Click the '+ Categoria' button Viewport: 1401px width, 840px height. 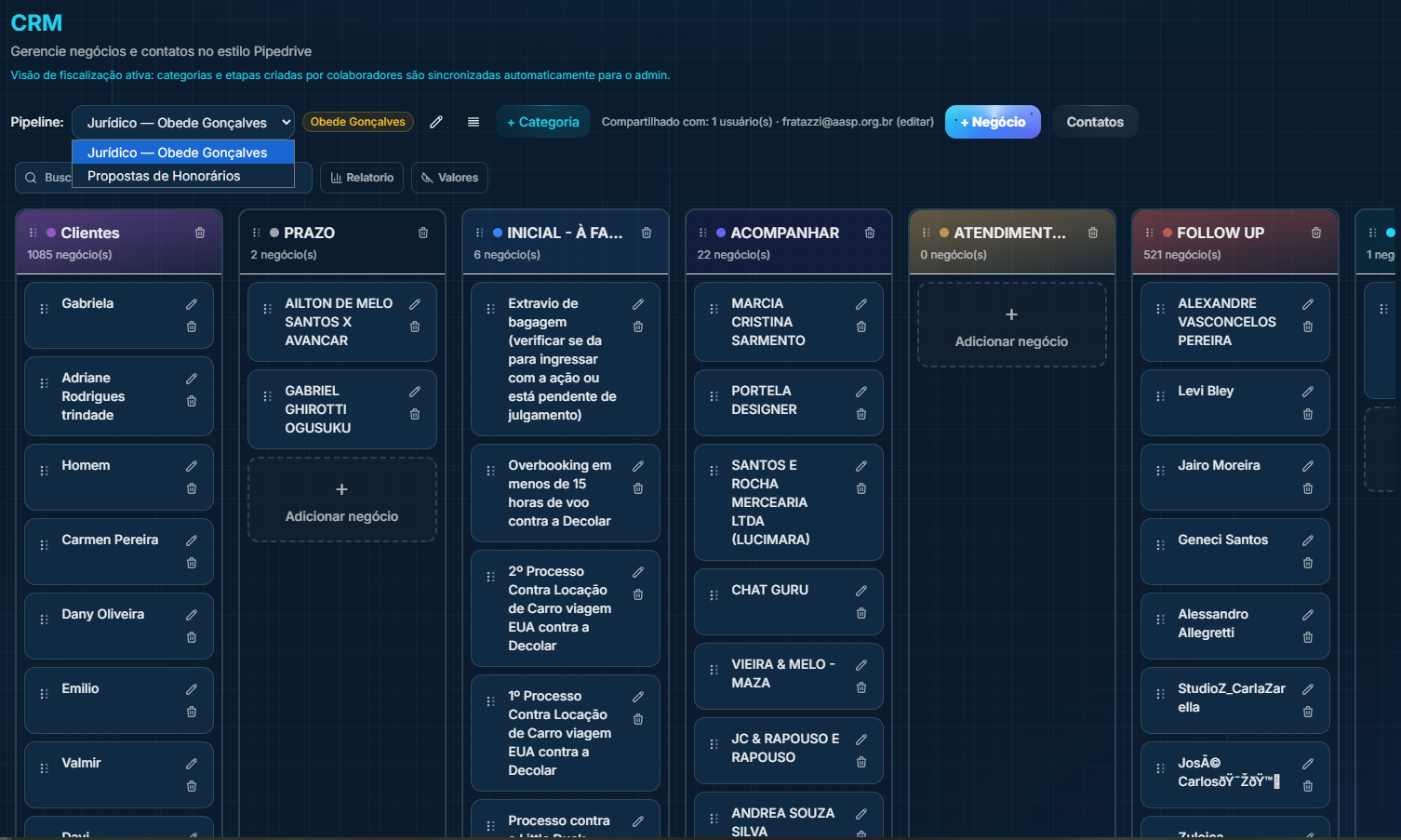543,122
